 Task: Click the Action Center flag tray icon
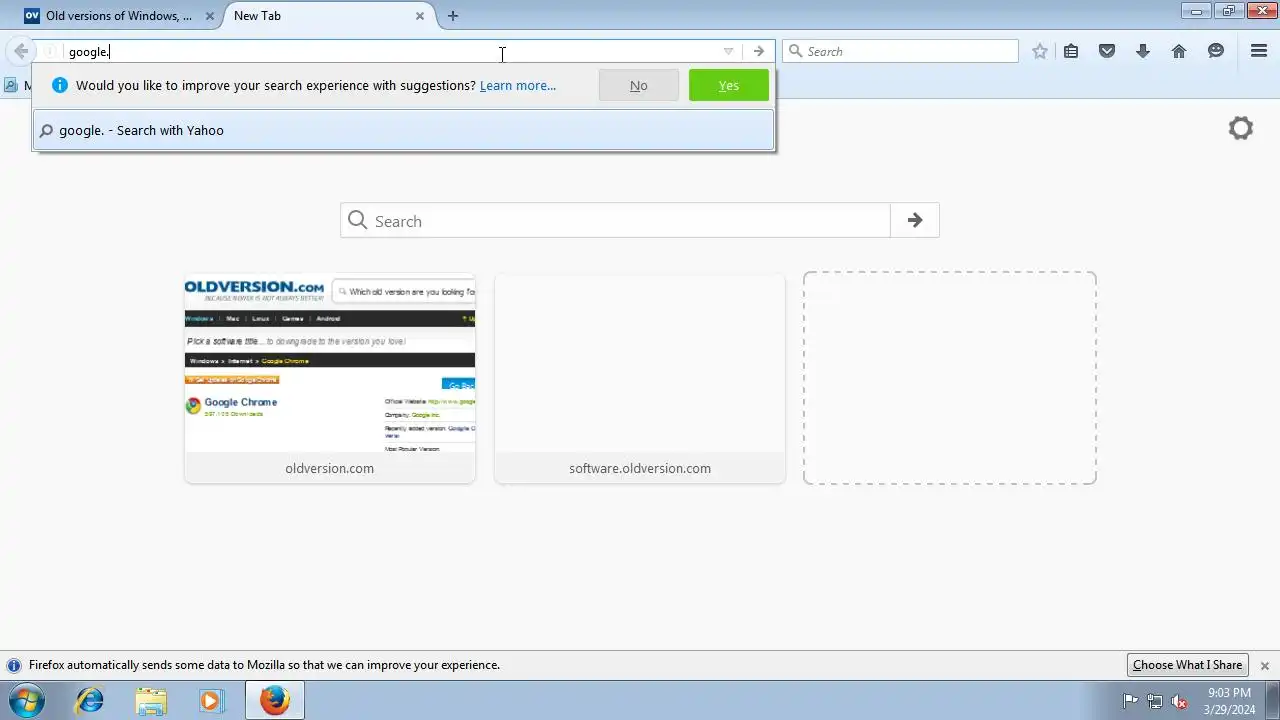(1131, 701)
